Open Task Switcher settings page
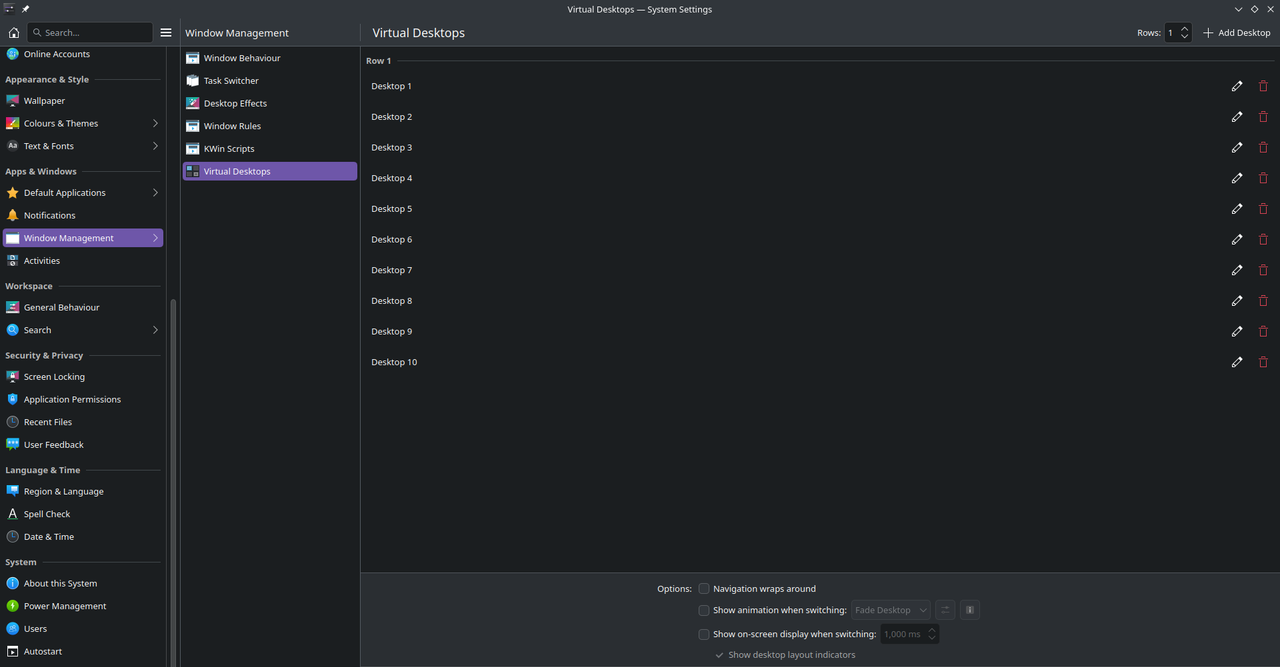This screenshot has width=1280, height=667. pos(269,81)
